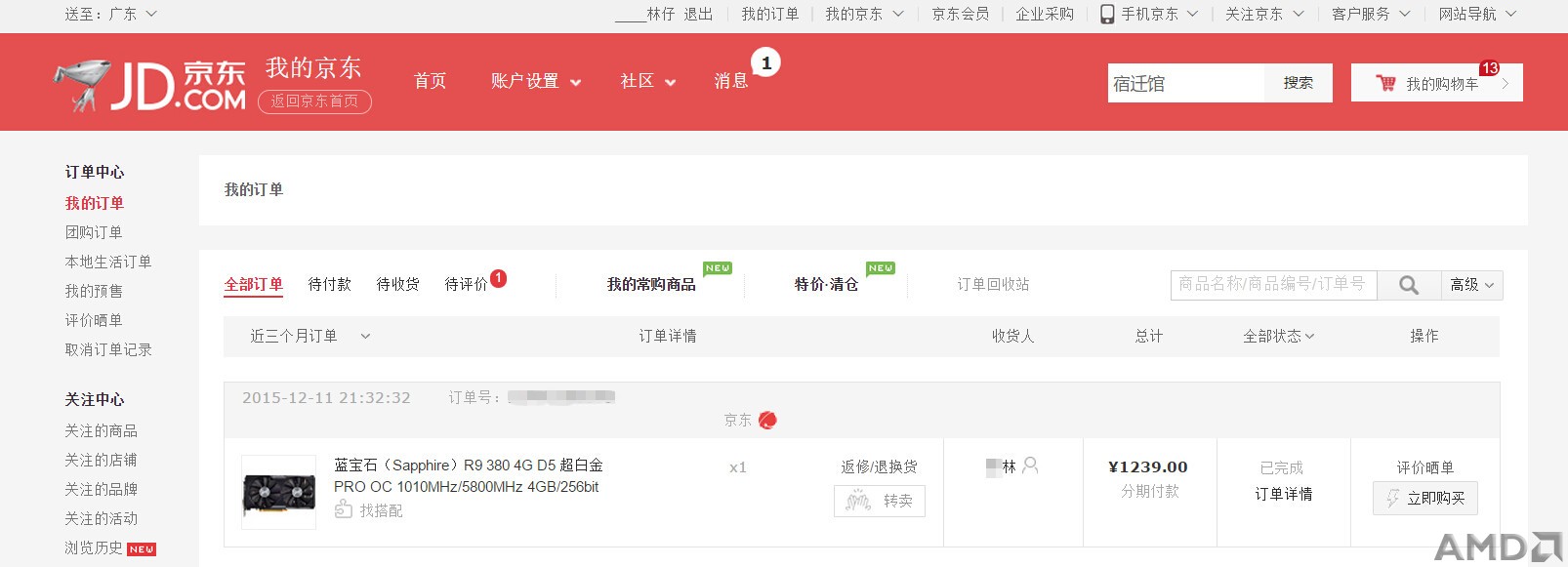Click the cart count badge 13
This screenshot has height=567, width=1568.
[x=1489, y=68]
